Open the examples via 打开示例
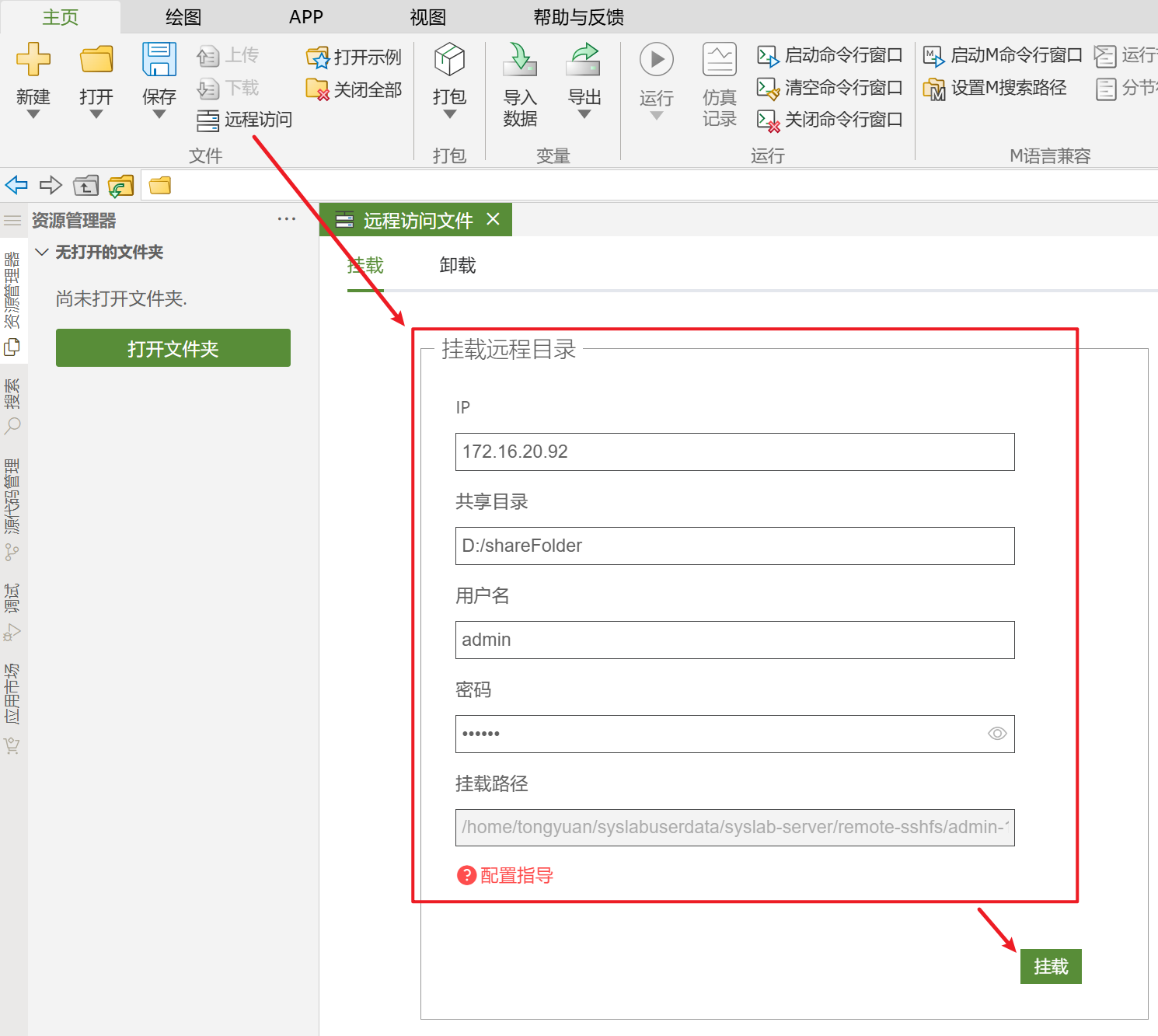1158x1036 pixels. tap(354, 57)
